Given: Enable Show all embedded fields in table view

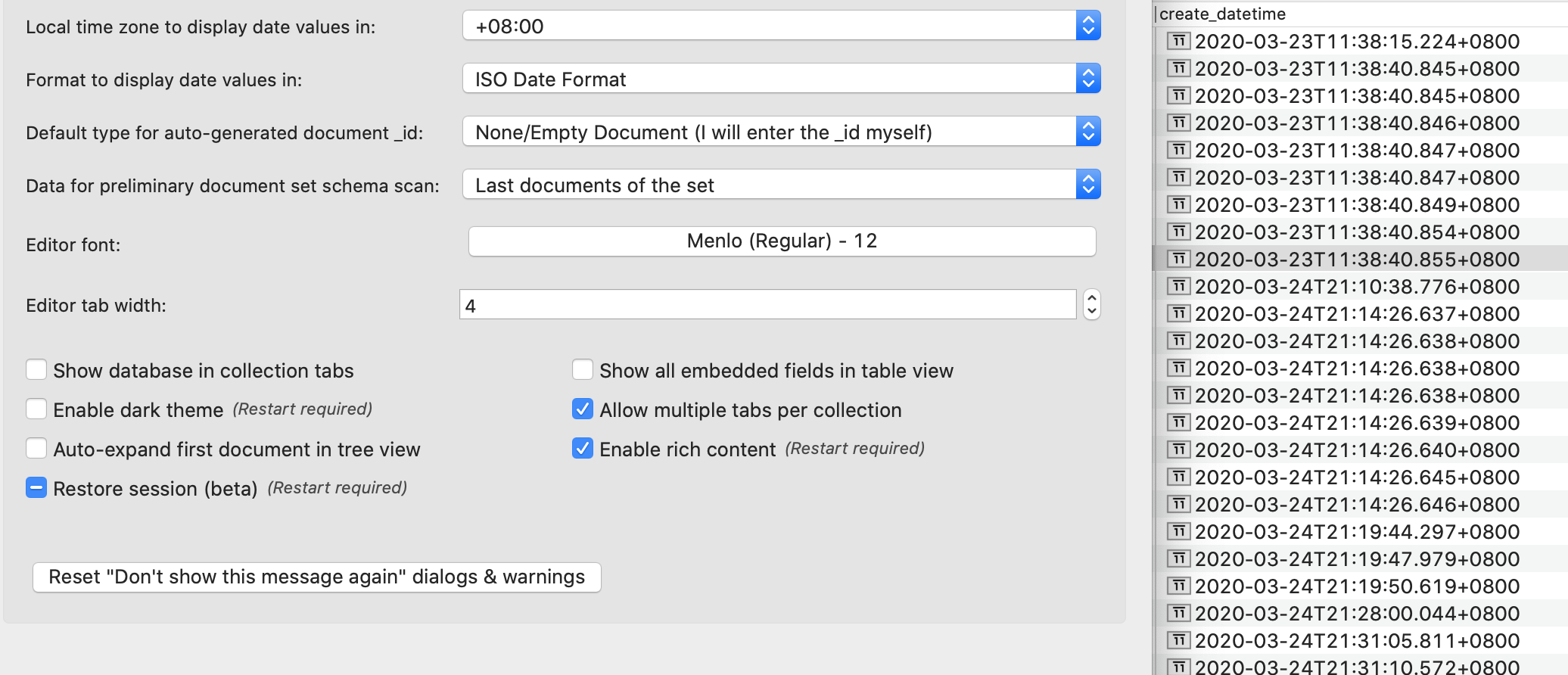Looking at the screenshot, I should pyautogui.click(x=583, y=370).
